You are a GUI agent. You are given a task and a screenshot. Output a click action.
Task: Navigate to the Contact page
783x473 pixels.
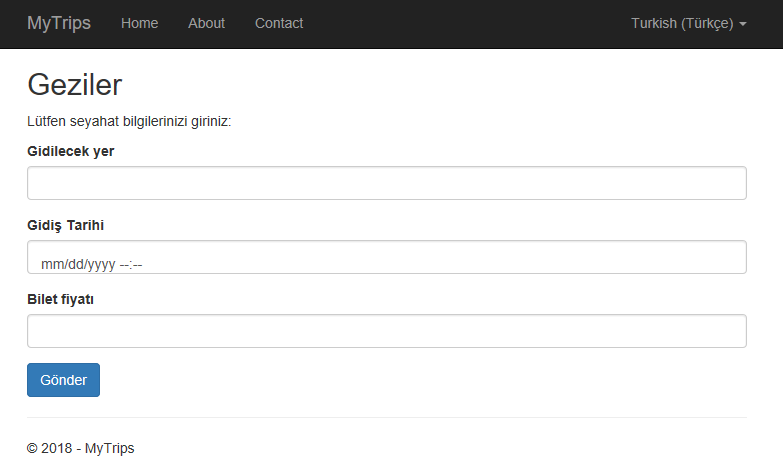click(x=279, y=23)
